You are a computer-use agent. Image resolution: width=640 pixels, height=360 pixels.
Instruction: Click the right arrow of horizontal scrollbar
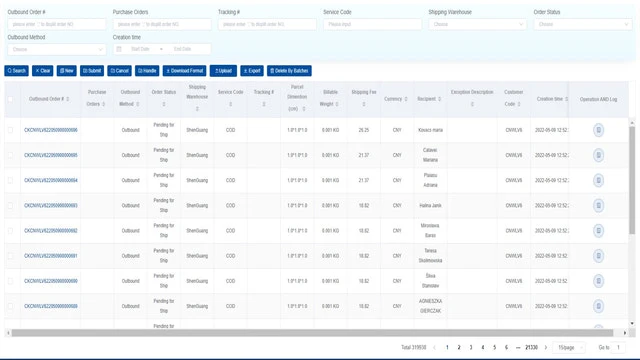624,333
